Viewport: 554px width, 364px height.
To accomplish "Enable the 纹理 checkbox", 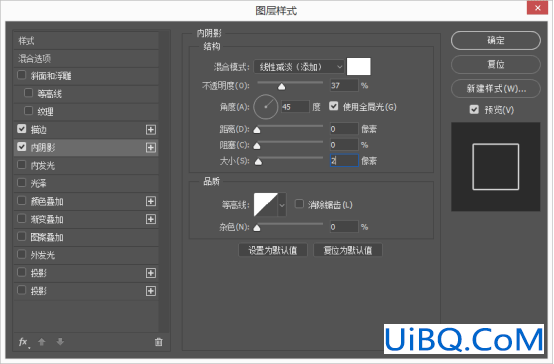I will pos(29,111).
